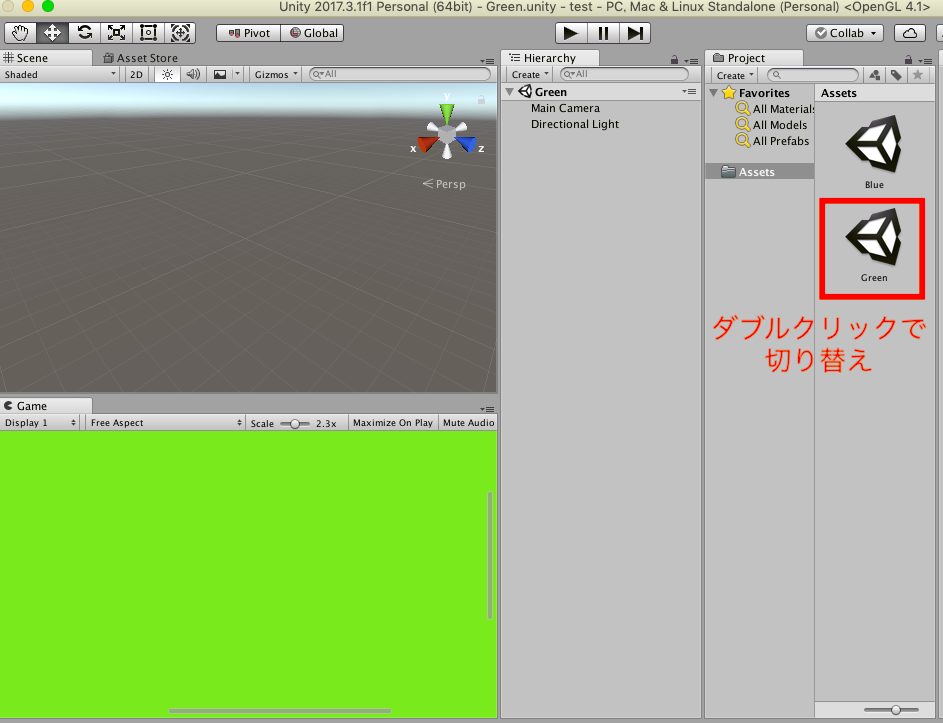
Task: Select the Rect transform tool
Action: pos(148,33)
